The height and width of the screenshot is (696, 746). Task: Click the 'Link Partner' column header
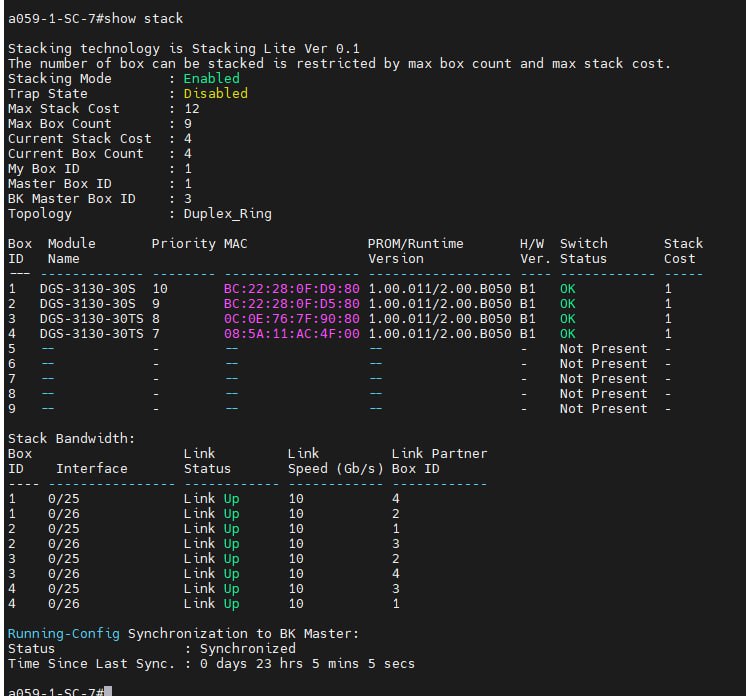(440, 454)
